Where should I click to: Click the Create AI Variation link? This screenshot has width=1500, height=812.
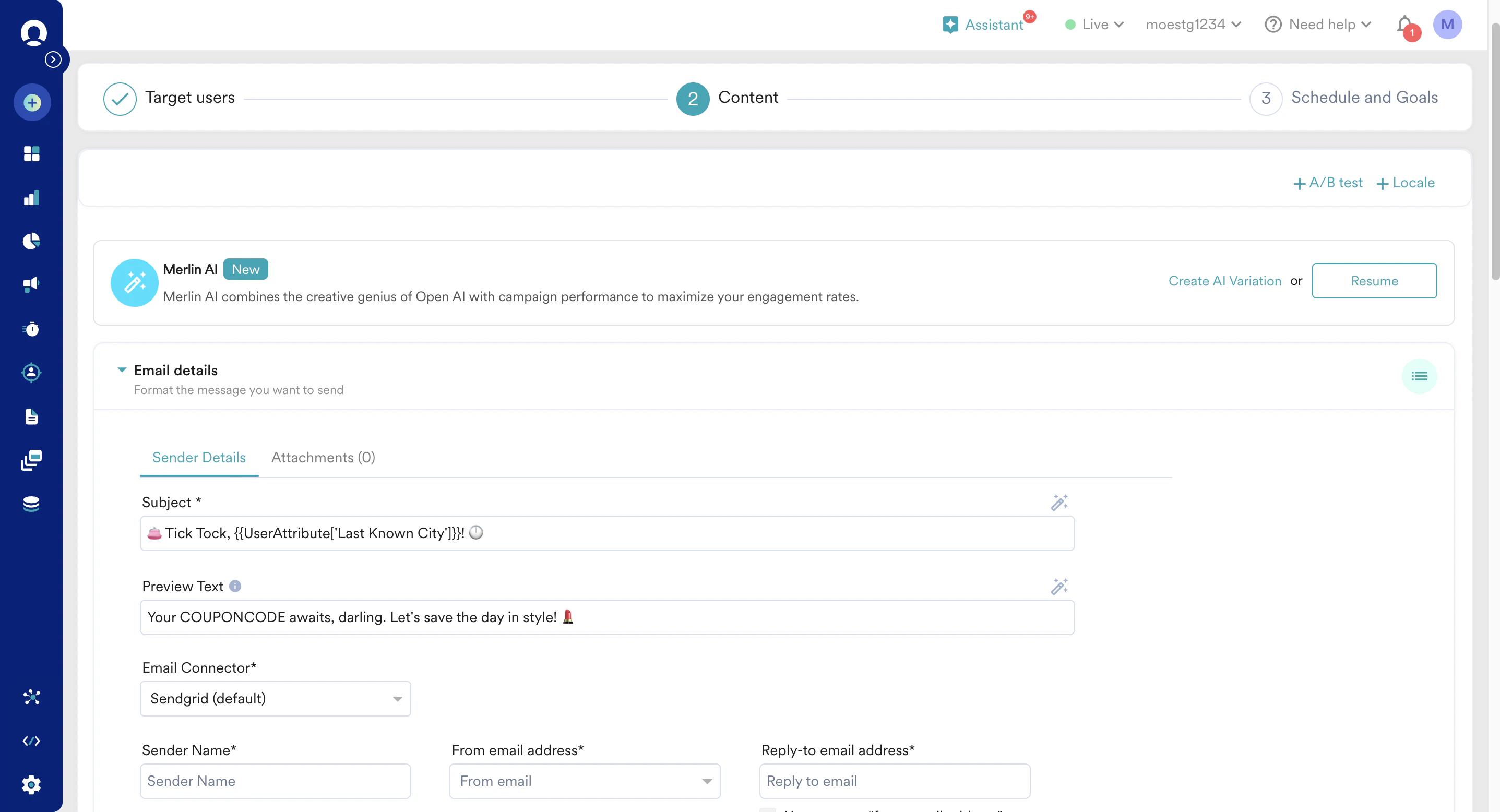coord(1224,281)
